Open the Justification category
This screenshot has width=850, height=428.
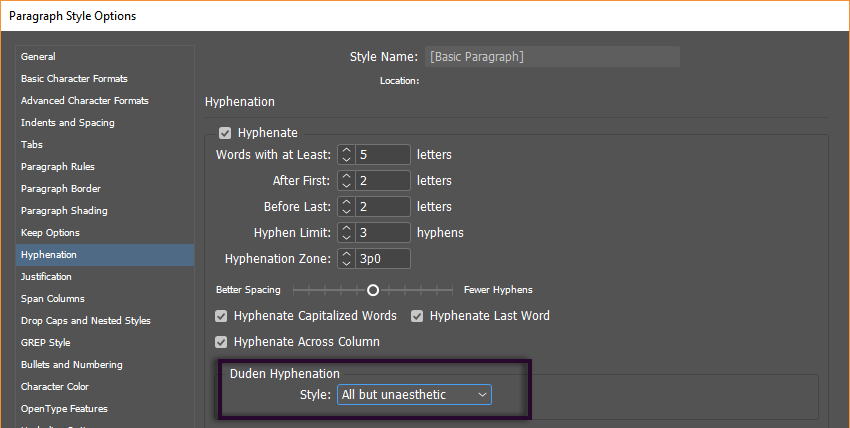pos(46,277)
